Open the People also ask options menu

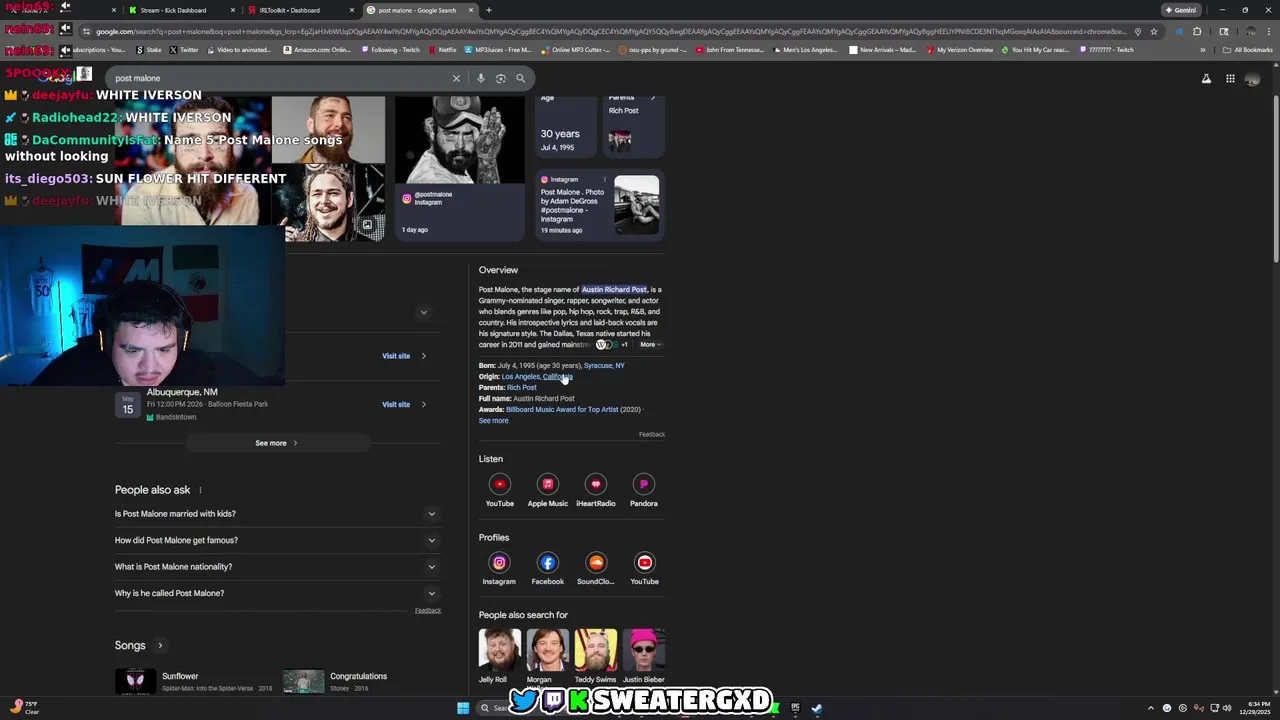pyautogui.click(x=200, y=490)
